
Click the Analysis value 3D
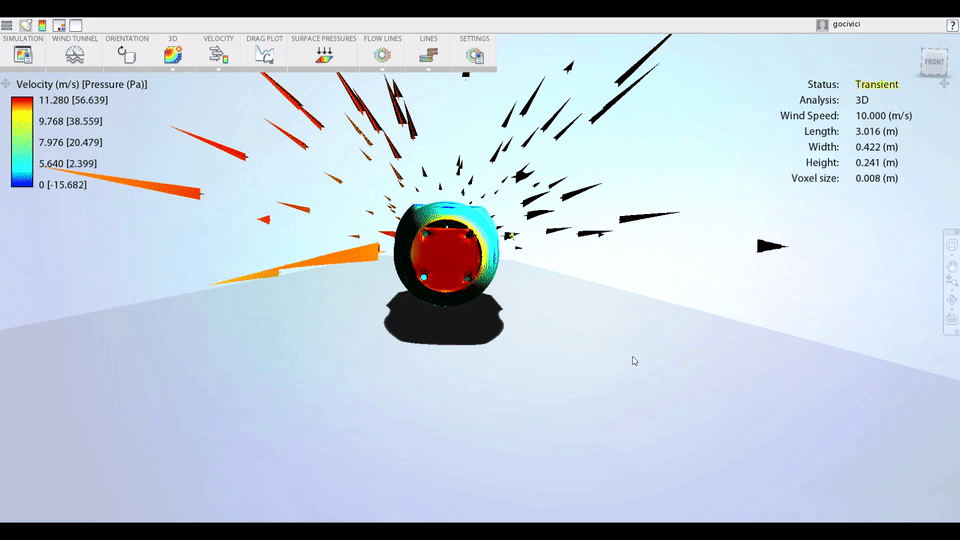pos(862,100)
